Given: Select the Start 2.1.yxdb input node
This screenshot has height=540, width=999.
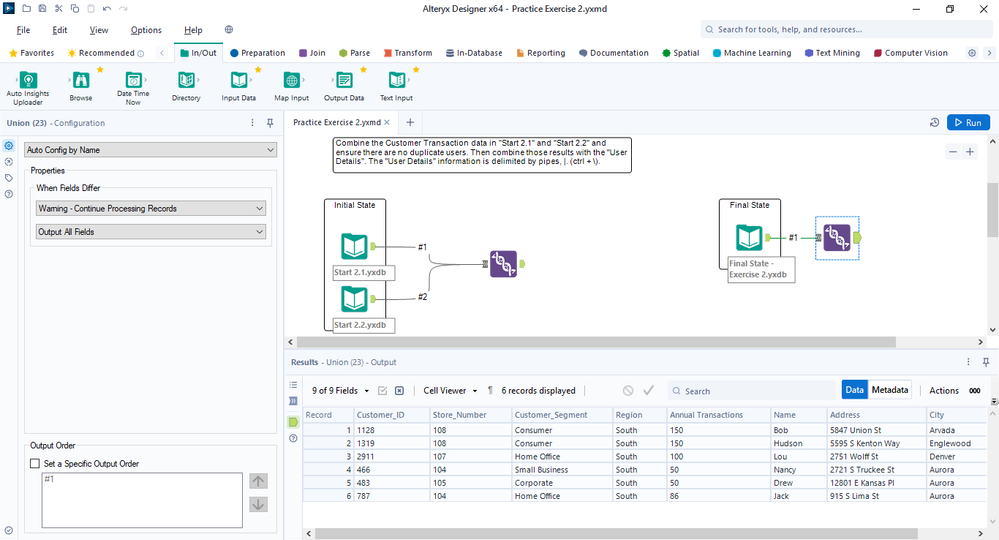Looking at the screenshot, I should tap(354, 246).
